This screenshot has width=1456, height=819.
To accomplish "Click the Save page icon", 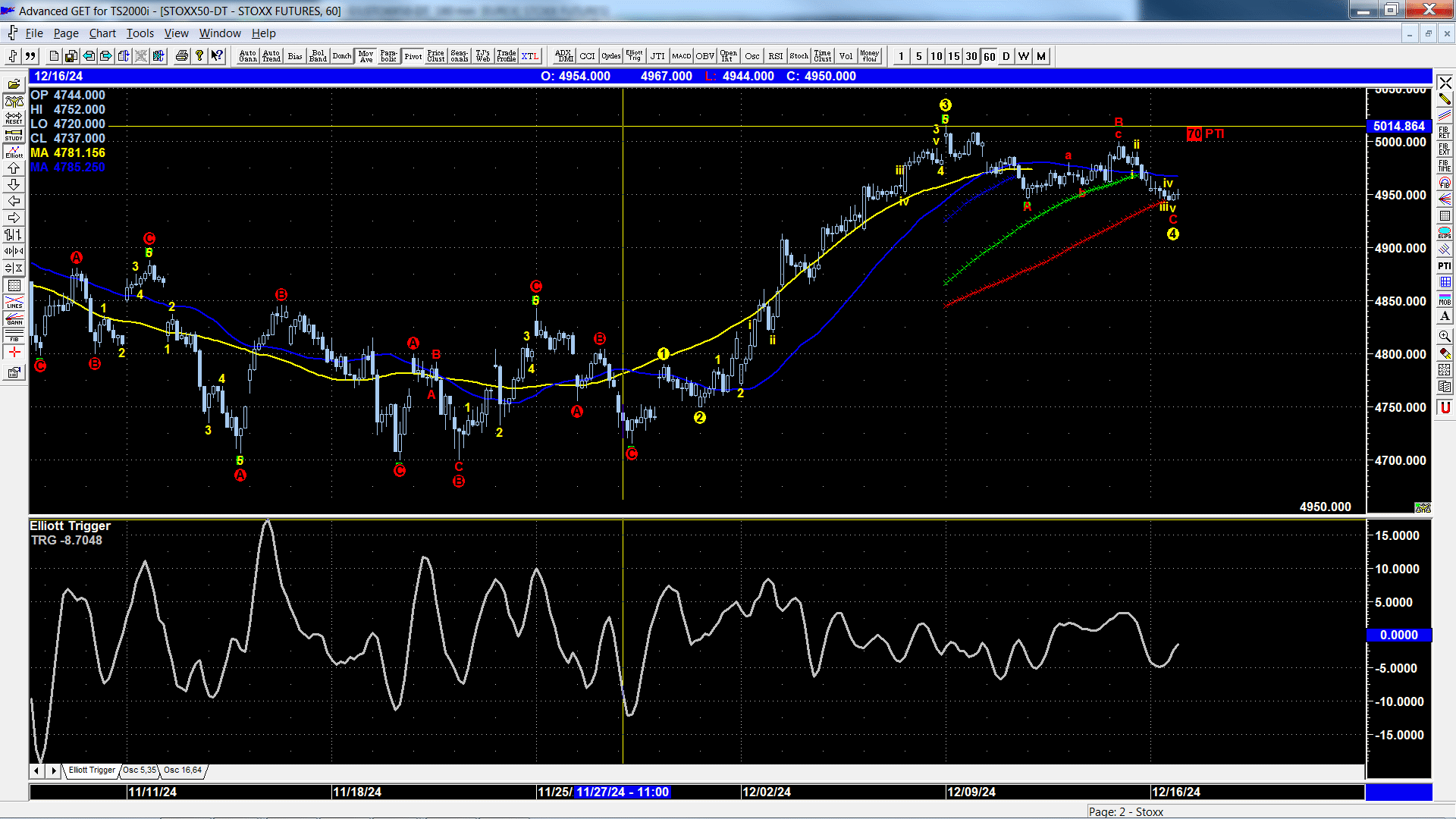I will click(71, 56).
